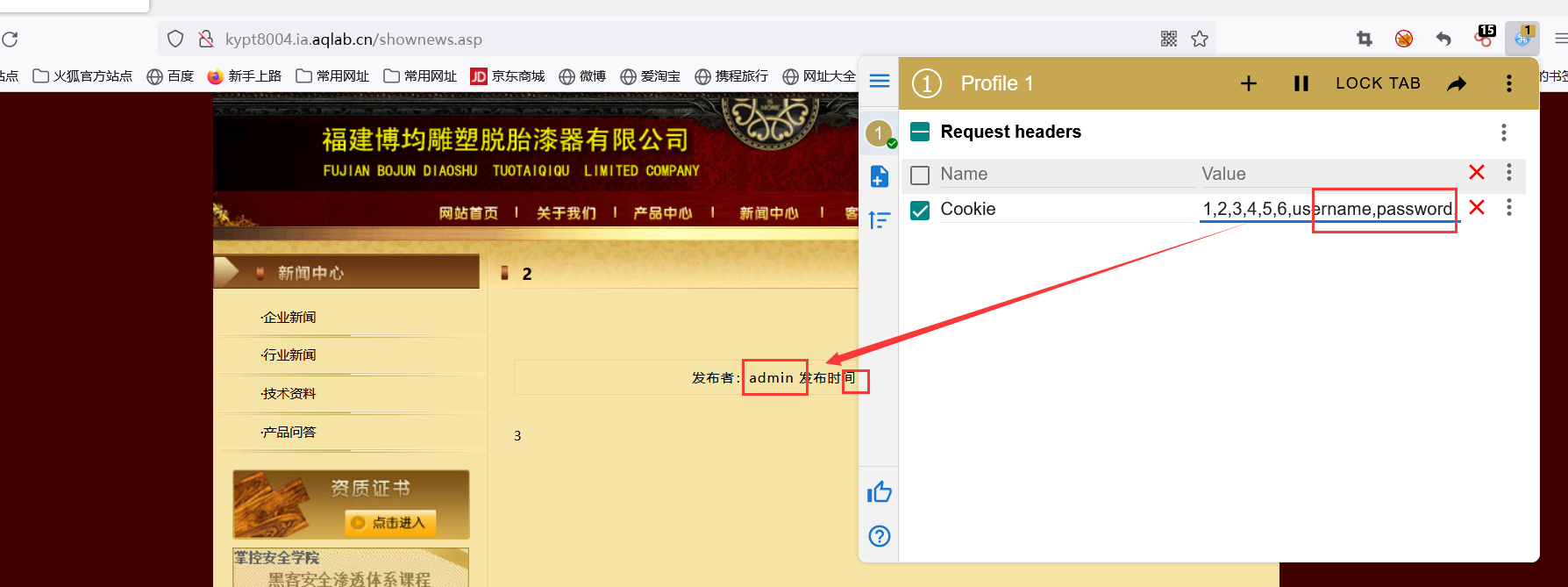Click the sort headers icon
The image size is (1568, 587).
point(880,220)
